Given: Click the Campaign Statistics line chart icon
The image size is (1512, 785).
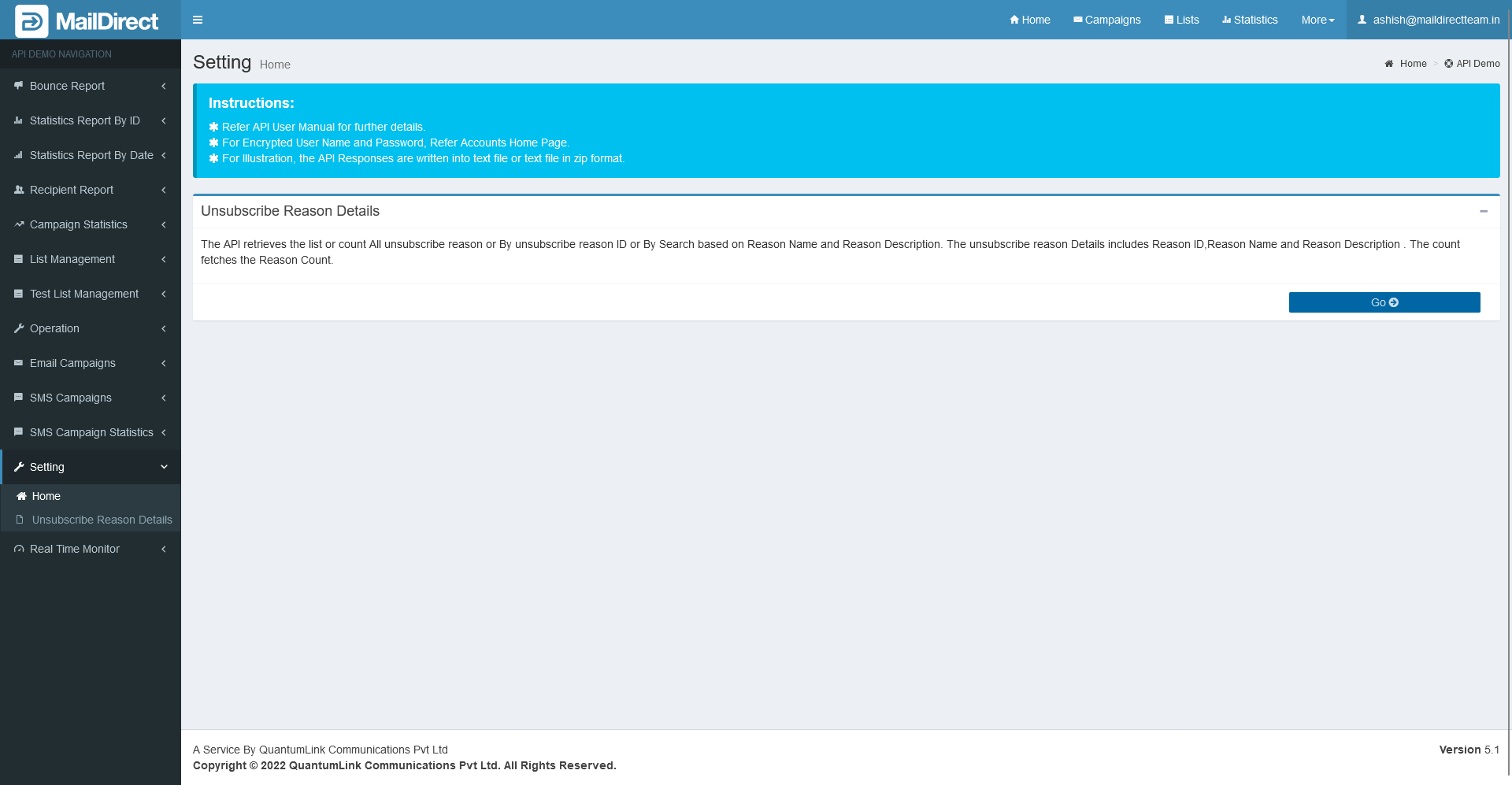Looking at the screenshot, I should pos(19,224).
